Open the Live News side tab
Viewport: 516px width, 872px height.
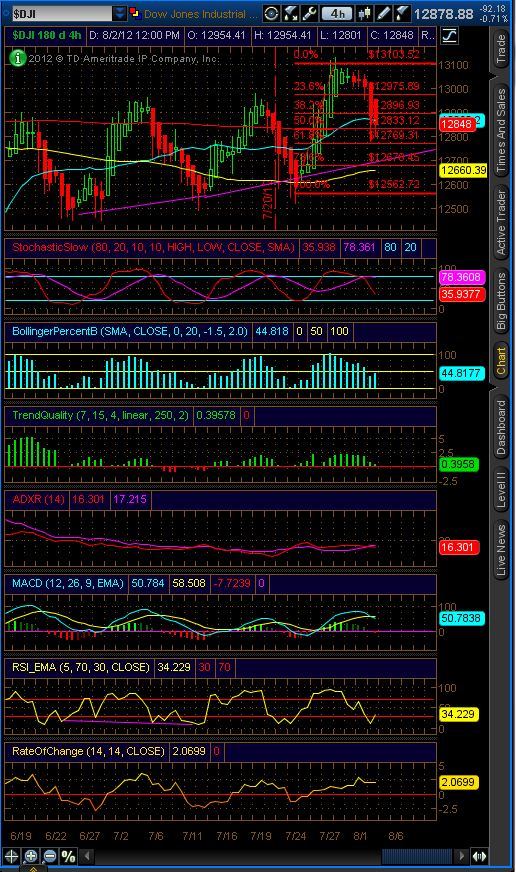tap(501, 549)
